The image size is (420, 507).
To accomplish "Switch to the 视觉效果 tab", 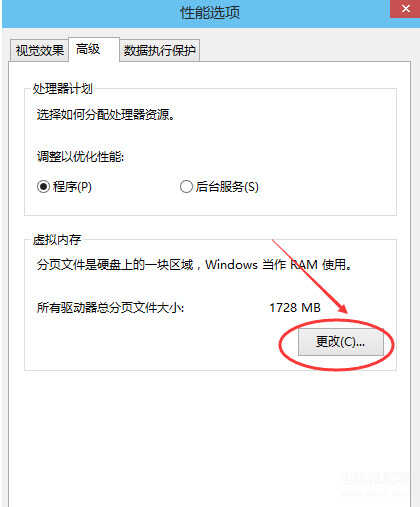I will pos(39,51).
